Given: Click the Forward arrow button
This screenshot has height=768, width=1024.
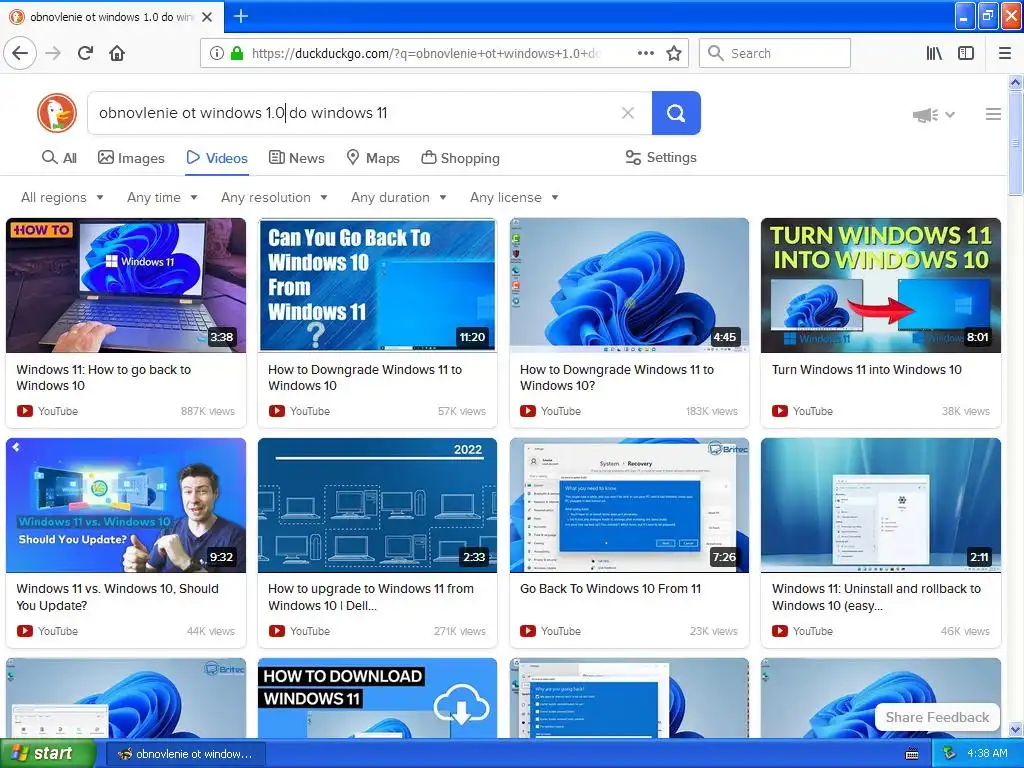Looking at the screenshot, I should [x=54, y=53].
